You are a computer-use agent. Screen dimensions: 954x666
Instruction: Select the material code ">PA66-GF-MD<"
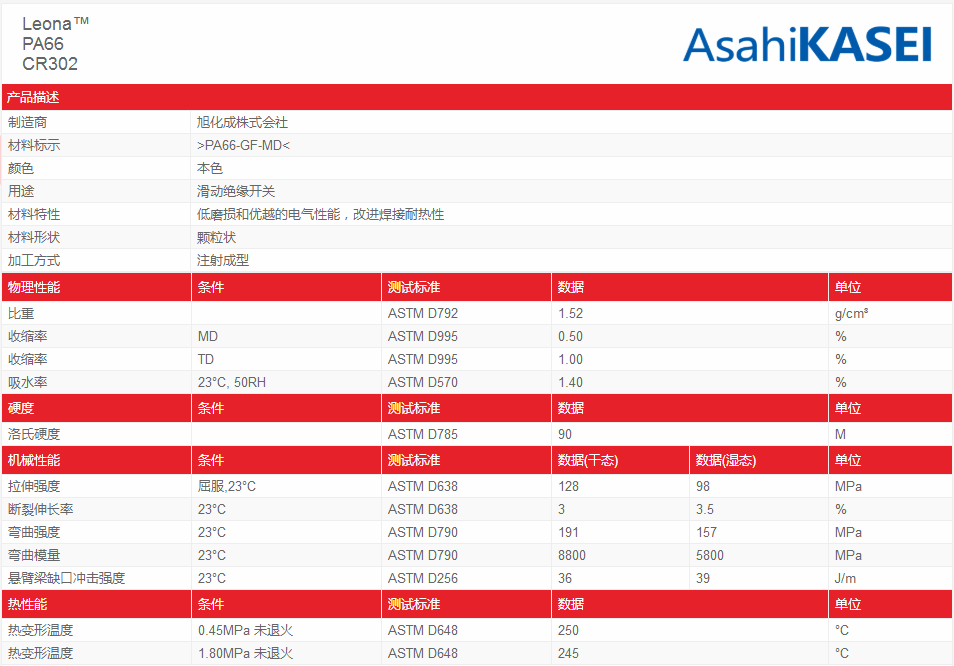[x=243, y=145]
